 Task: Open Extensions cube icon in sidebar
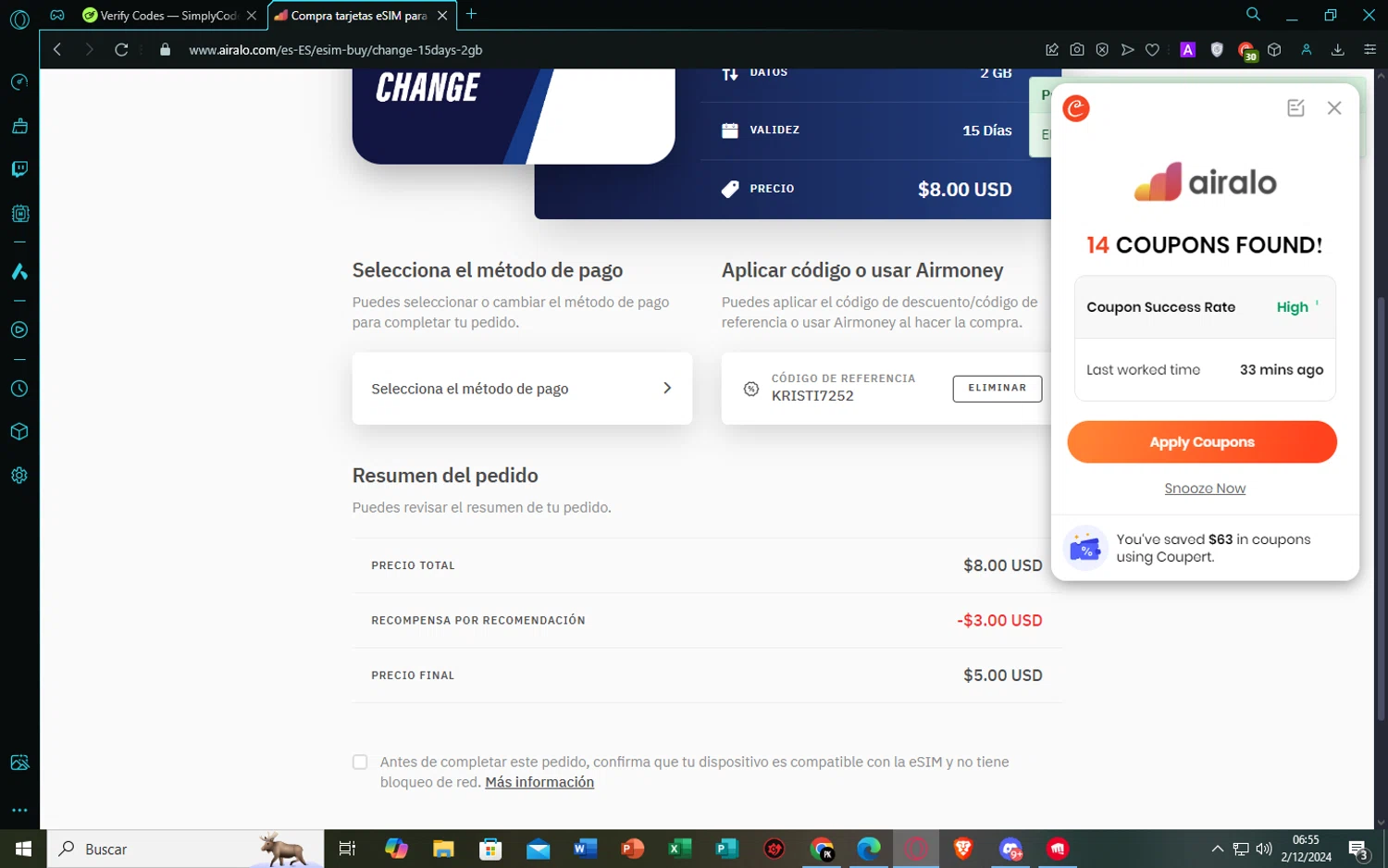pyautogui.click(x=19, y=432)
